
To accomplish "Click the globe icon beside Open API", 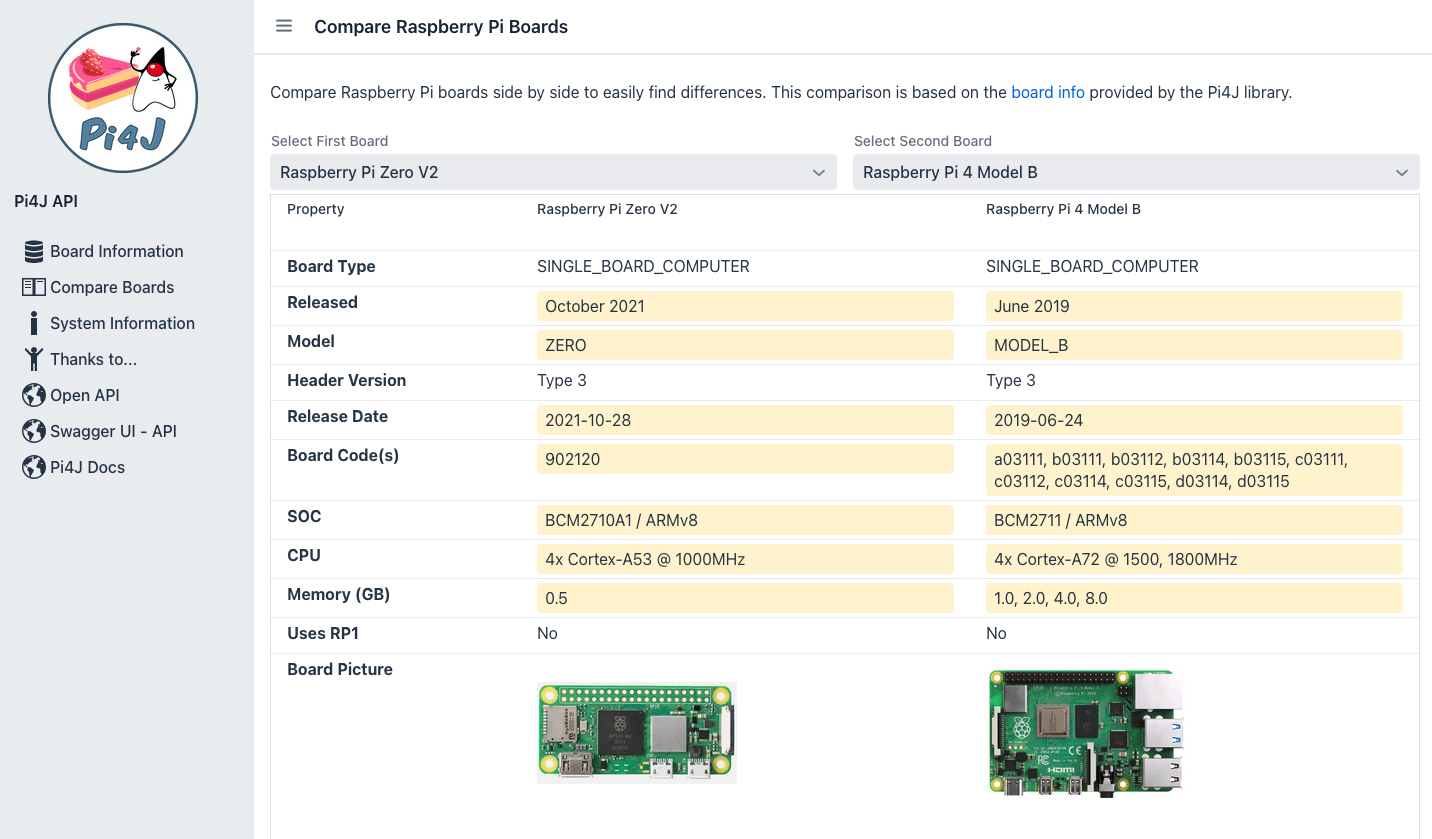I will click(34, 395).
